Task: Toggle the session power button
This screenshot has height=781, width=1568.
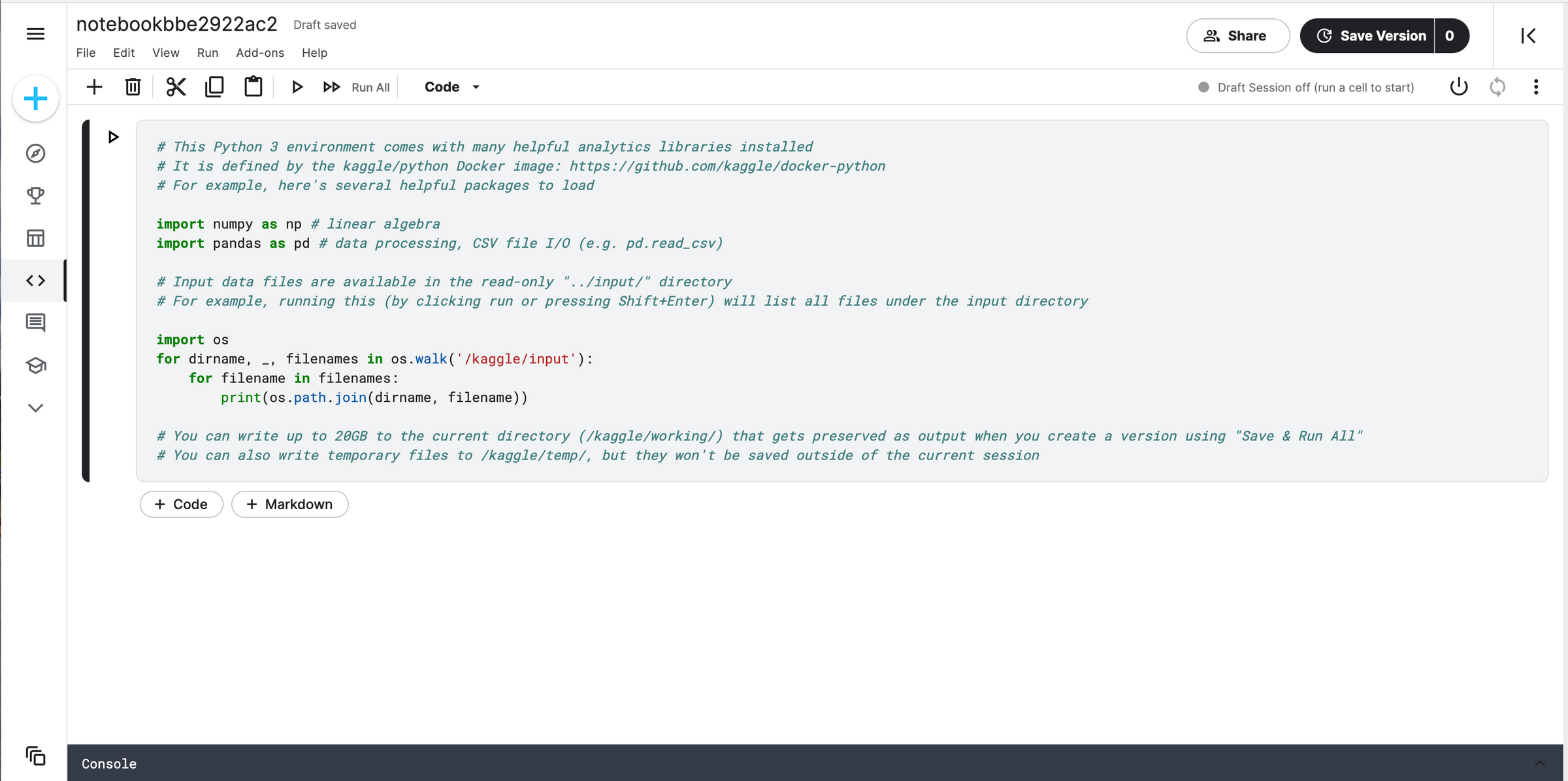Action: 1459,86
